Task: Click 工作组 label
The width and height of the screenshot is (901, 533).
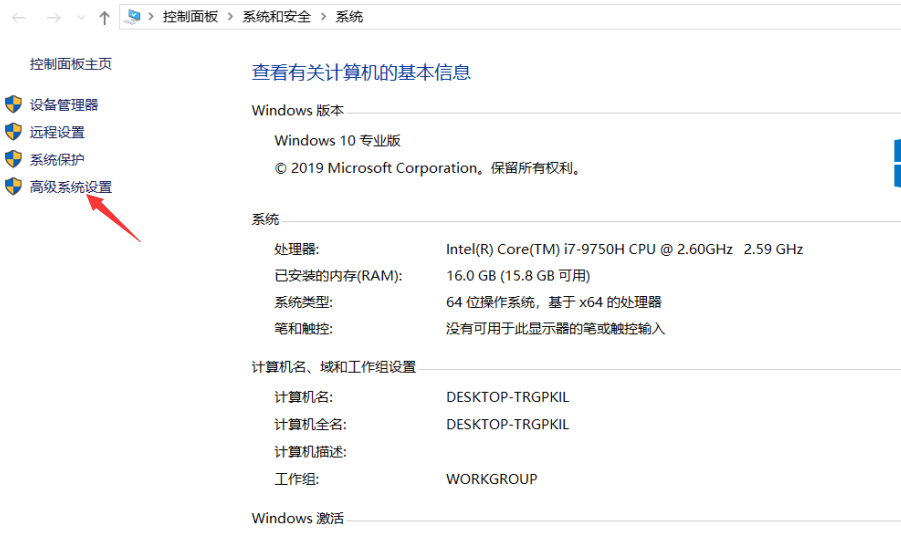Action: point(297,479)
